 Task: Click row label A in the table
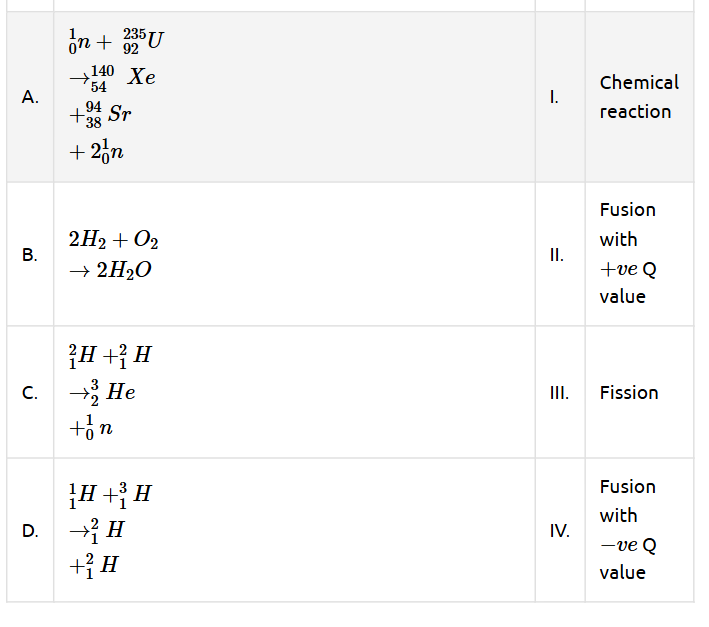click(x=30, y=97)
